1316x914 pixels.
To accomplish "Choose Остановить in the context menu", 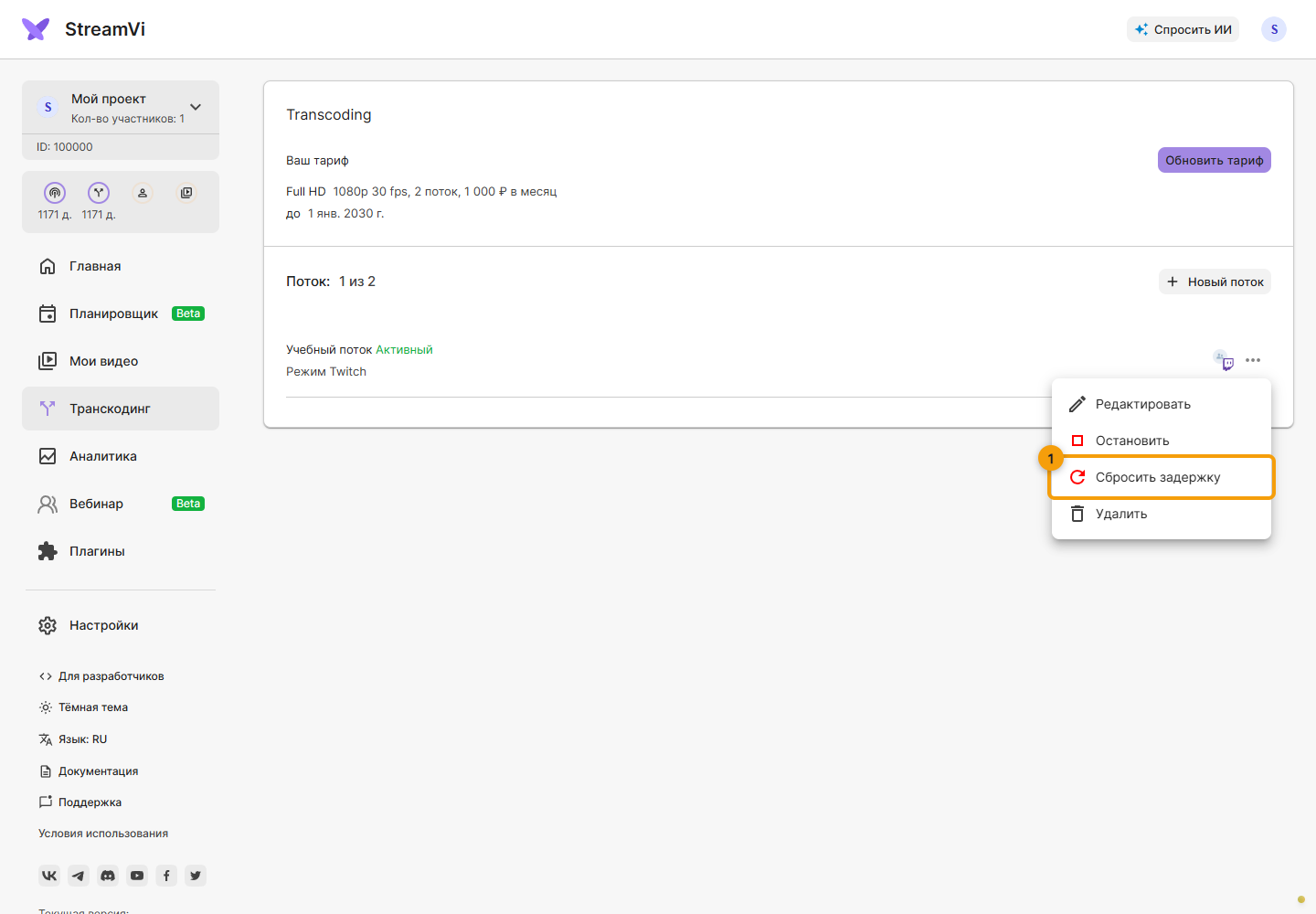I will point(1162,441).
